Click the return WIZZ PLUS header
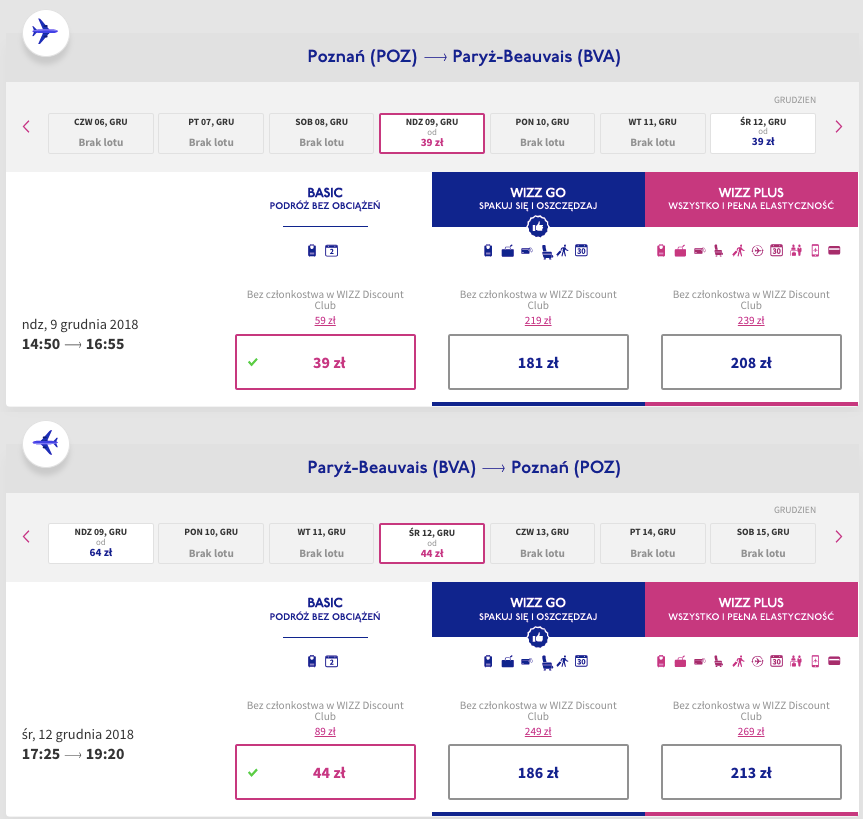 point(751,609)
